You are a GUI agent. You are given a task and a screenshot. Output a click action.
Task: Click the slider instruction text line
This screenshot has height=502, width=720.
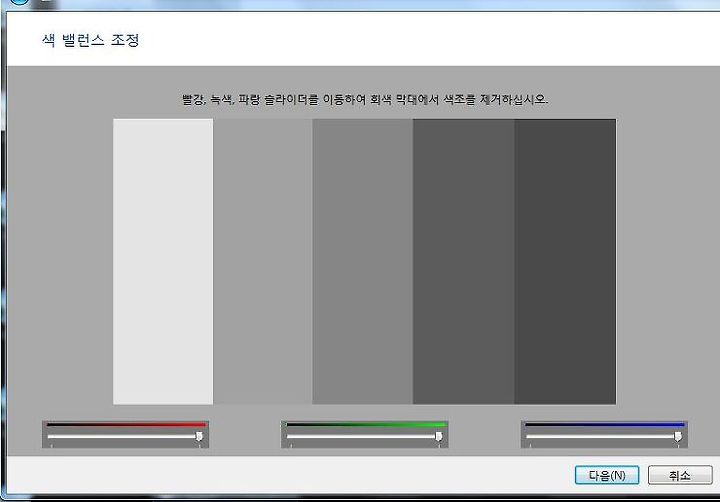(x=365, y=99)
